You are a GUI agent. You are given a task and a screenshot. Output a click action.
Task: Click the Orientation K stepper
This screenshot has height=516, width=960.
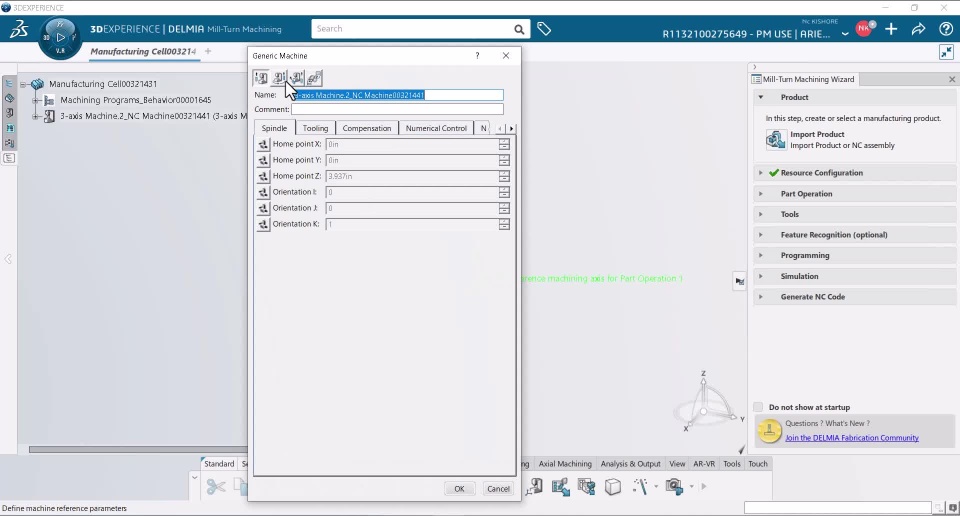pyautogui.click(x=504, y=224)
